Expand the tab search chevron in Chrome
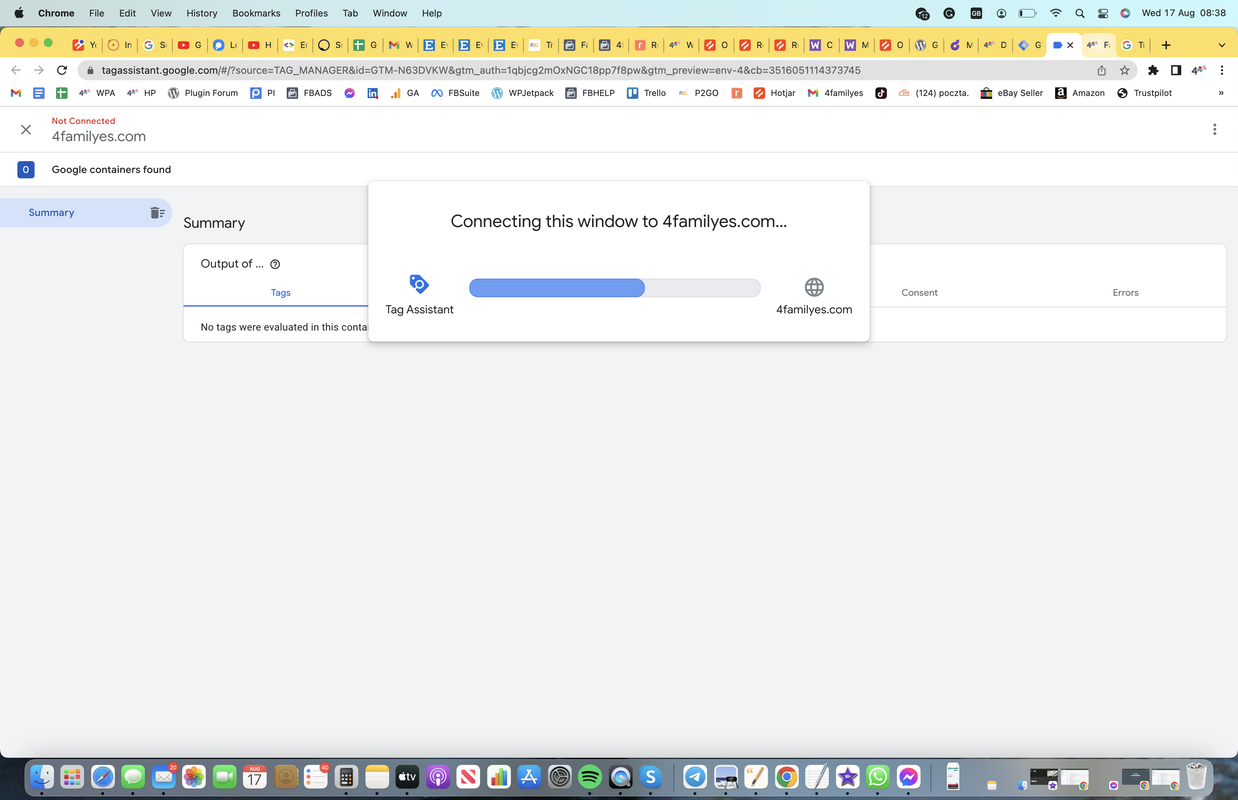Viewport: 1238px width, 800px height. click(1221, 45)
